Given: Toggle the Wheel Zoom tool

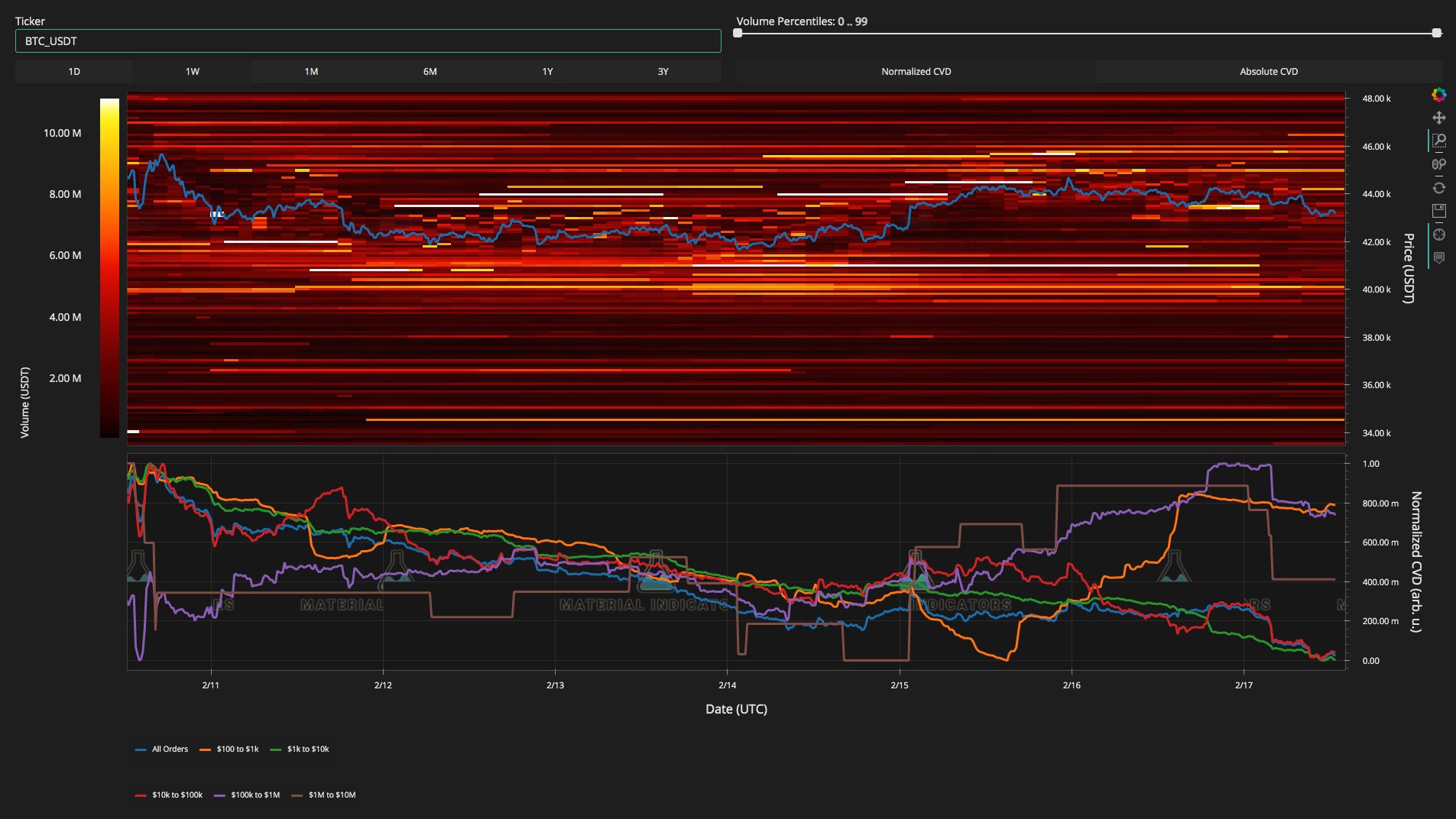Looking at the screenshot, I should click(x=1438, y=164).
